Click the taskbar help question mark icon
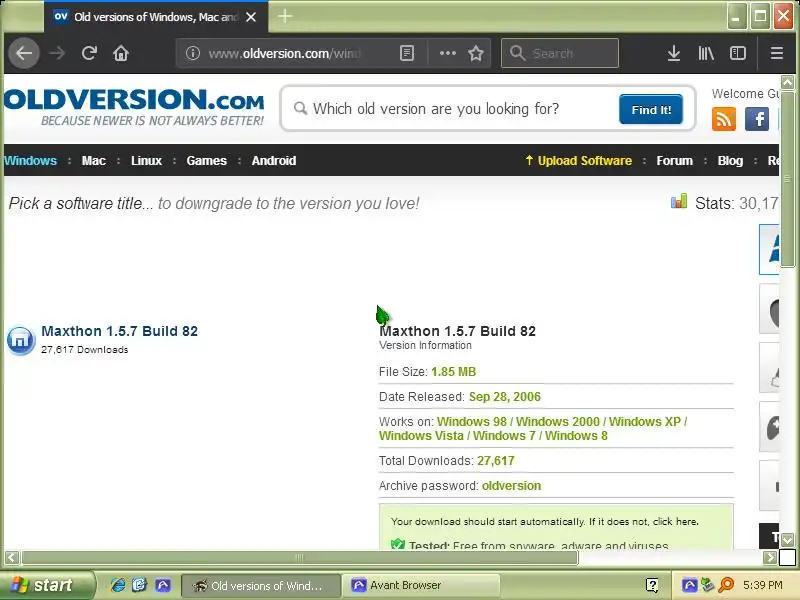Screen dimensions: 800x600 (x=652, y=585)
